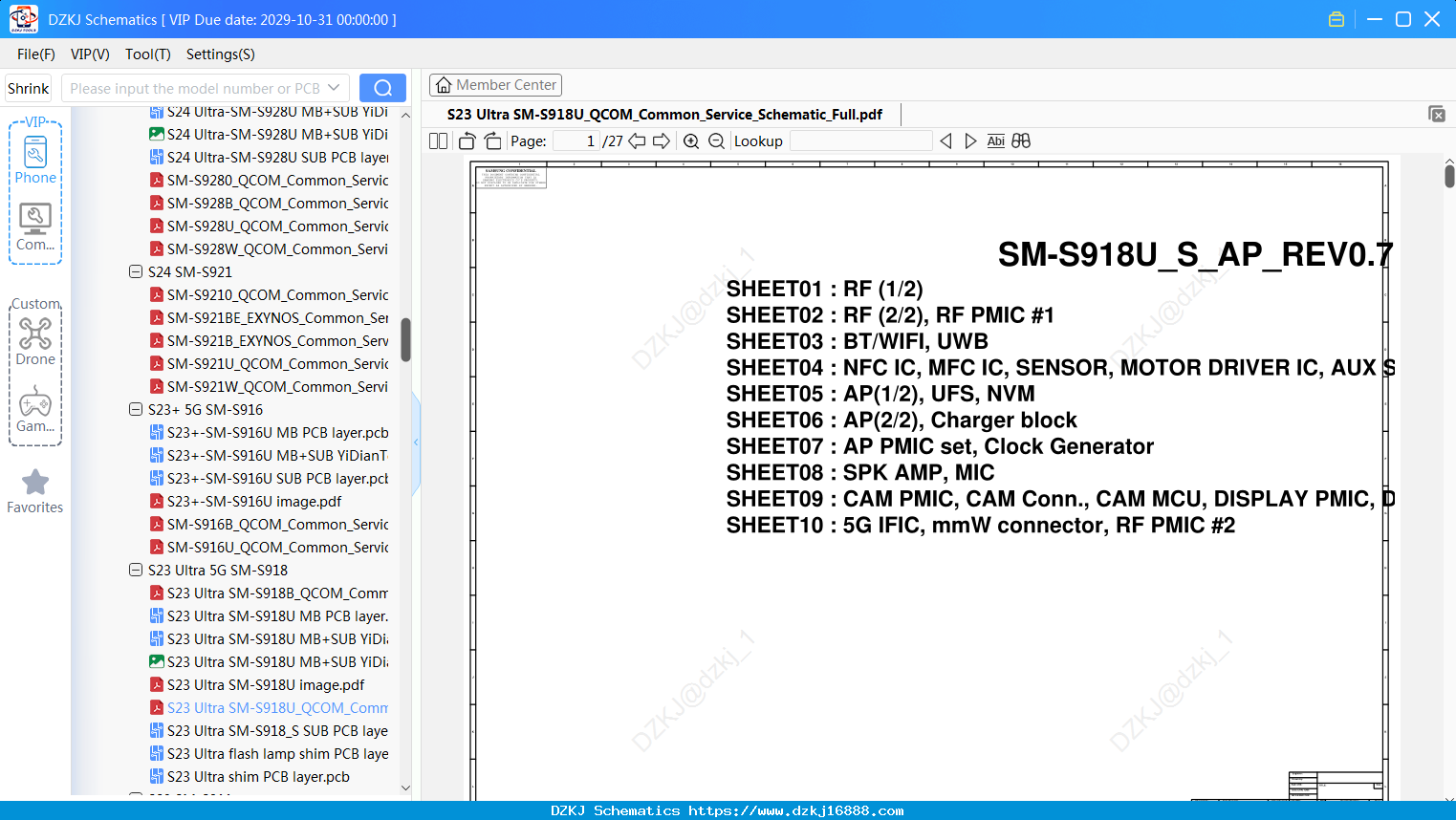Click the PDF viewer vertical scrollbar thumb

click(1449, 175)
